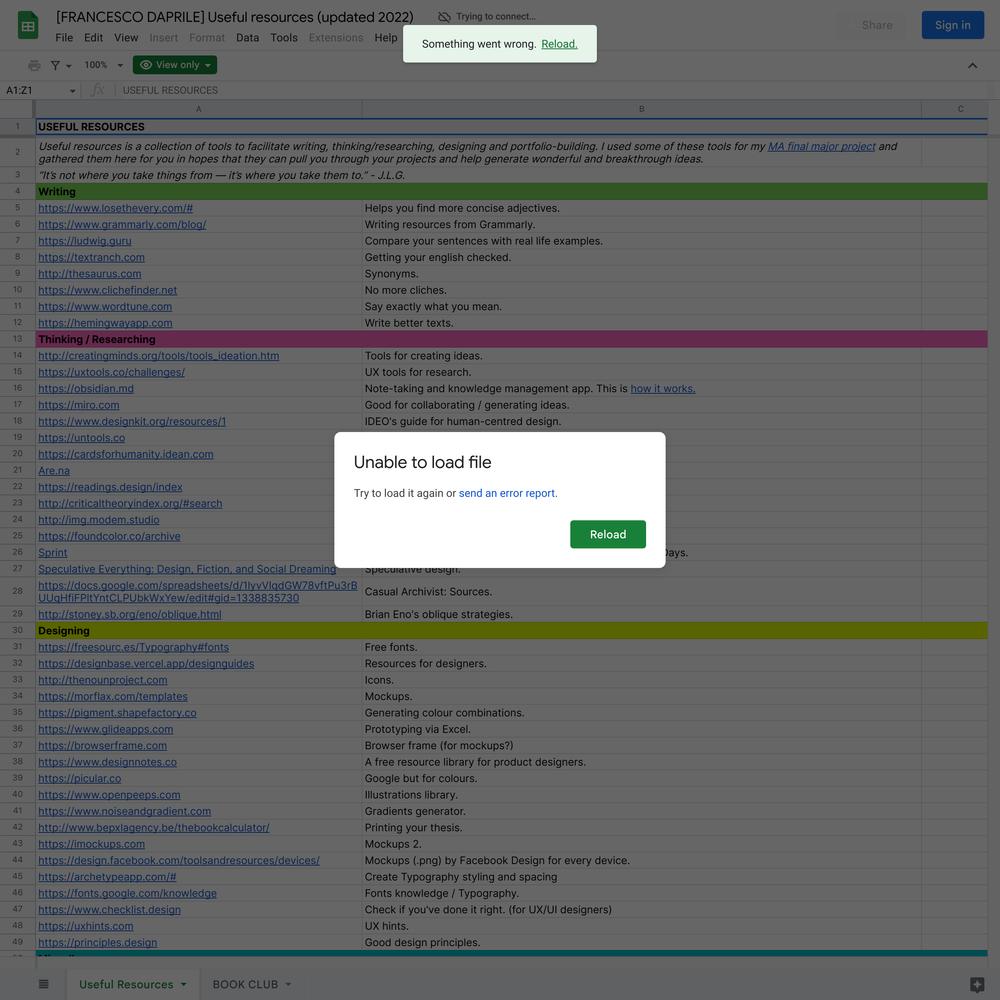
Task: Click the cell 'Brian Eno's oblique strategies.'
Action: [642, 614]
